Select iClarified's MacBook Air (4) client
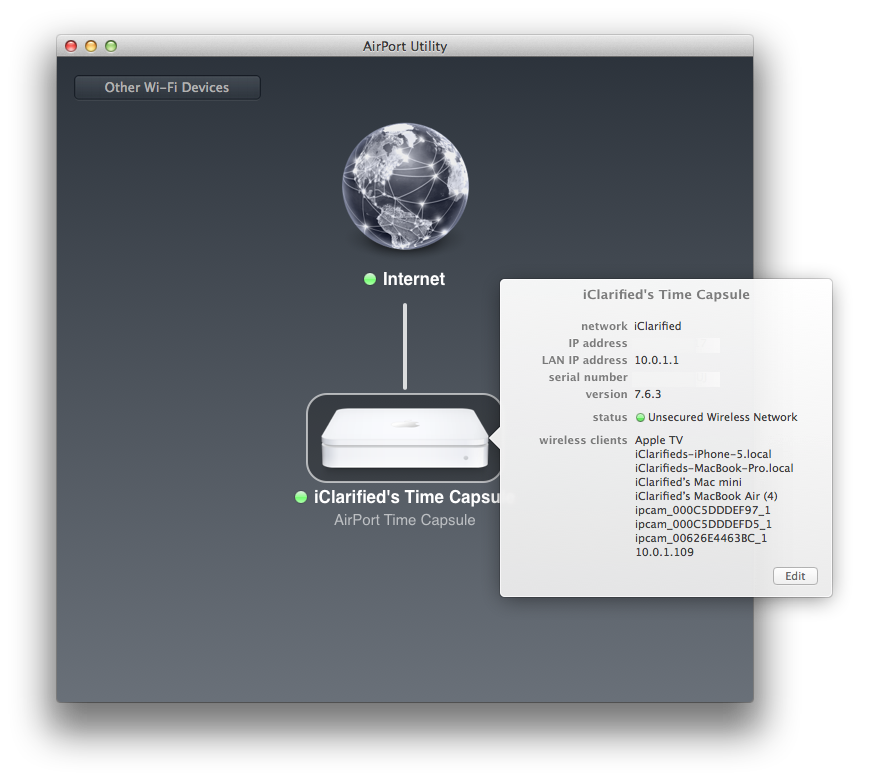 [706, 496]
